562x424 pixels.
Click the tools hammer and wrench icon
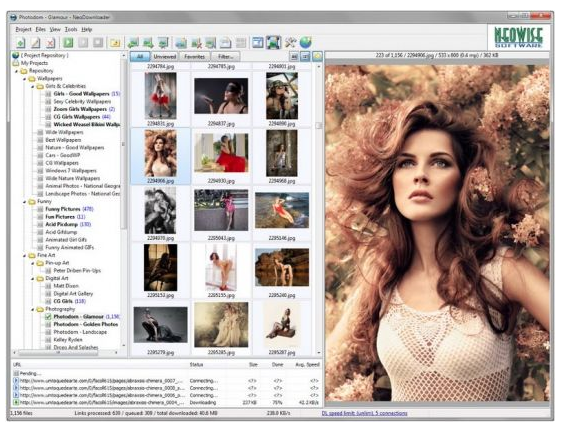[x=290, y=43]
